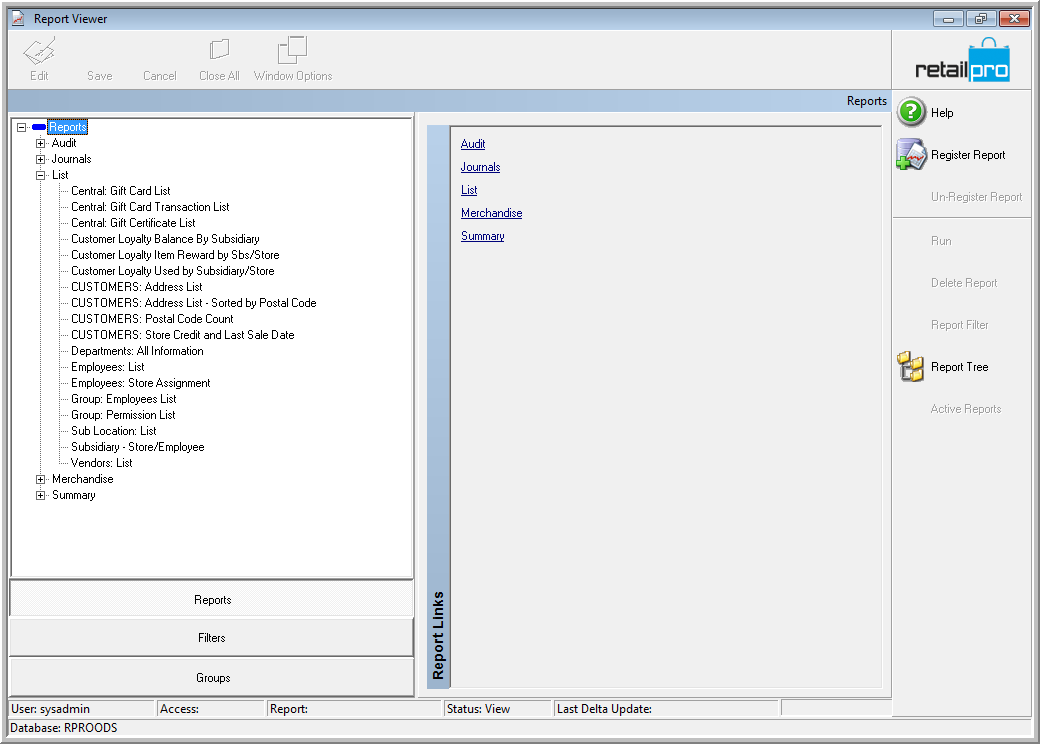Click the Delete Report button

[964, 282]
